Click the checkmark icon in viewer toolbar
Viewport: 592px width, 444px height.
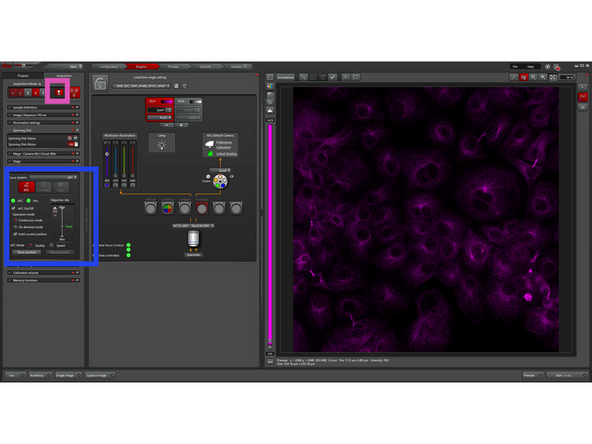(x=333, y=77)
